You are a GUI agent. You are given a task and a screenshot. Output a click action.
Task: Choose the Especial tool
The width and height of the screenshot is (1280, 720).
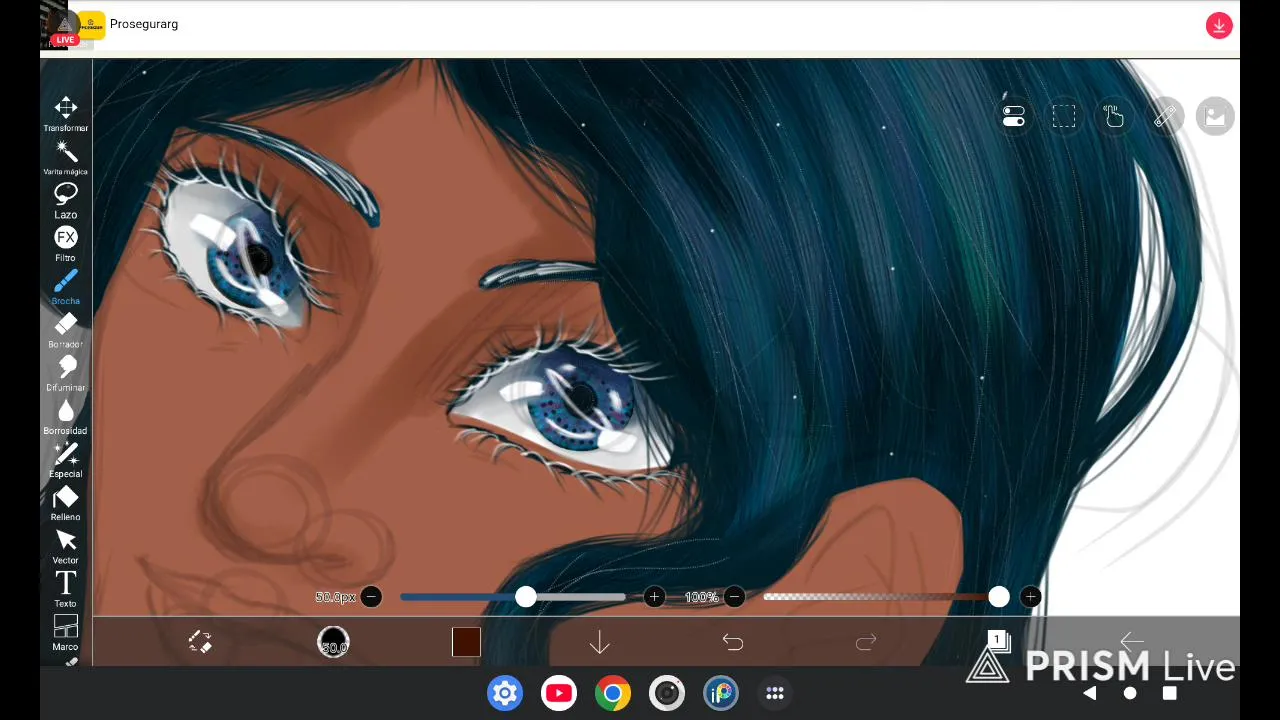coord(66,459)
